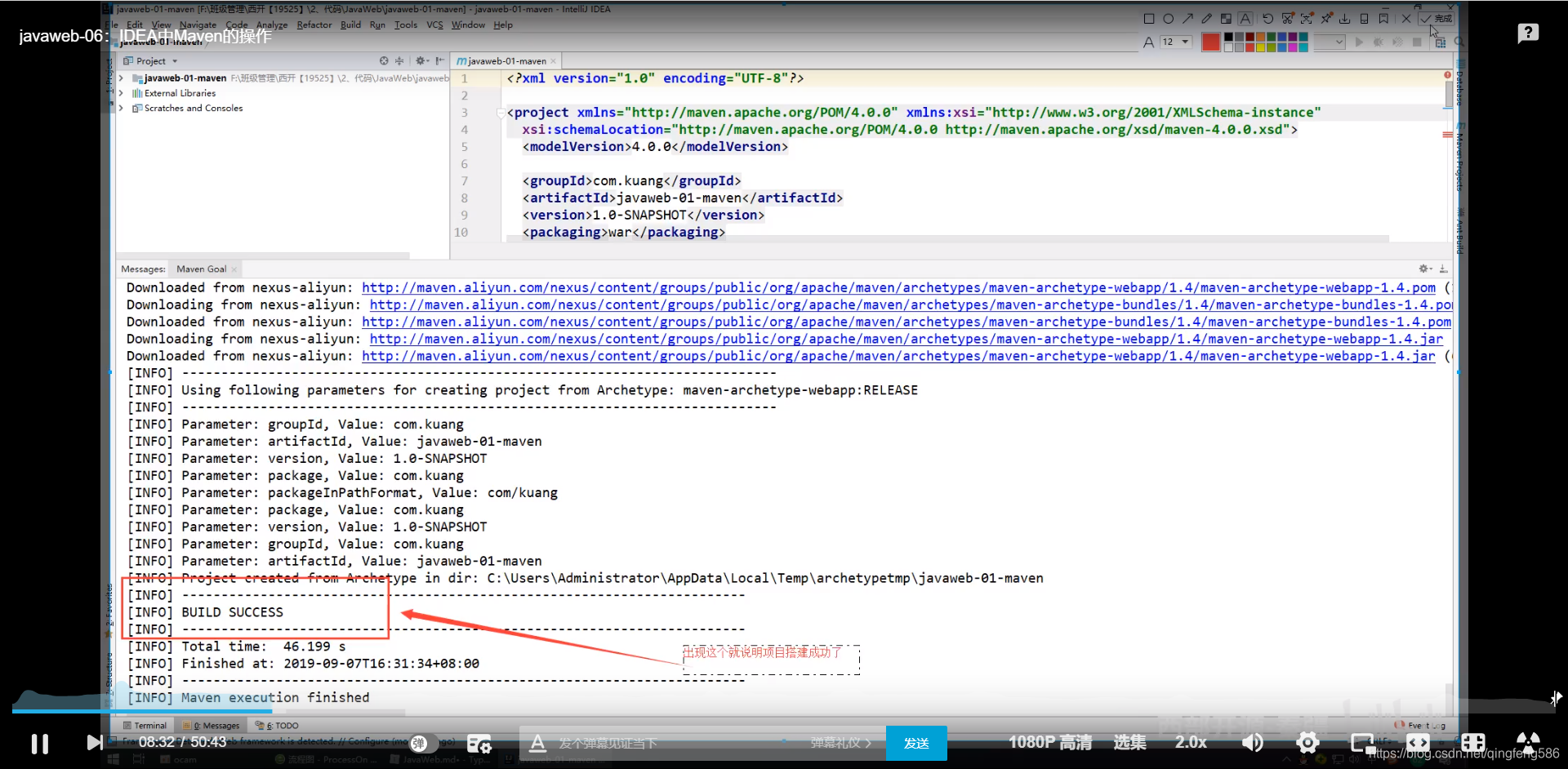Image resolution: width=1568 pixels, height=769 pixels.
Task: Open the 0: Messages tool tab
Action: [x=212, y=725]
